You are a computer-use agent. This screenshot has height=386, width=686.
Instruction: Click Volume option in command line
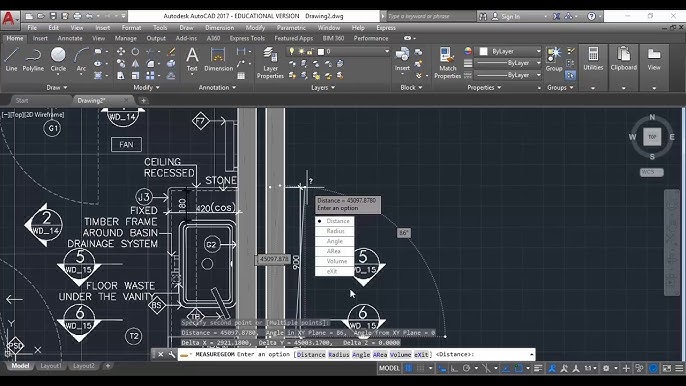pyautogui.click(x=400, y=354)
